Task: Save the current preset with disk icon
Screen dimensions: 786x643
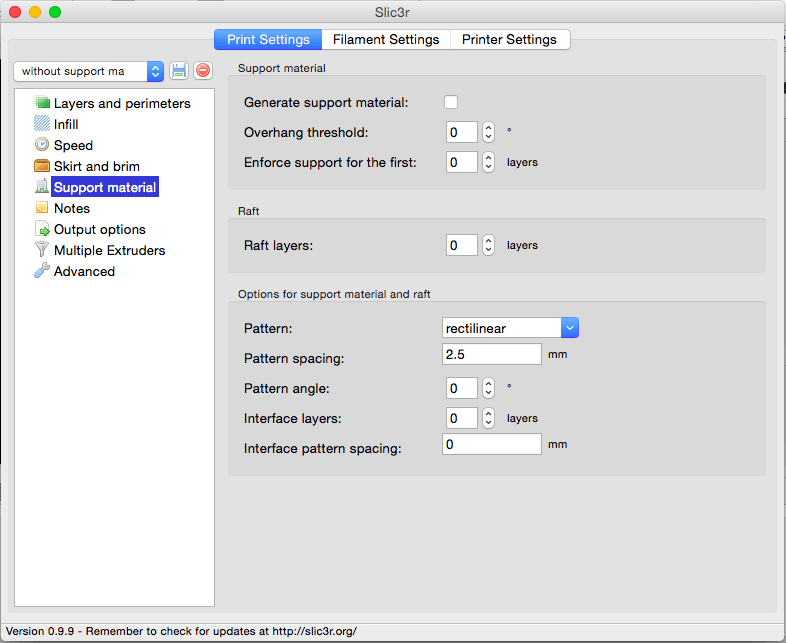Action: [179, 71]
